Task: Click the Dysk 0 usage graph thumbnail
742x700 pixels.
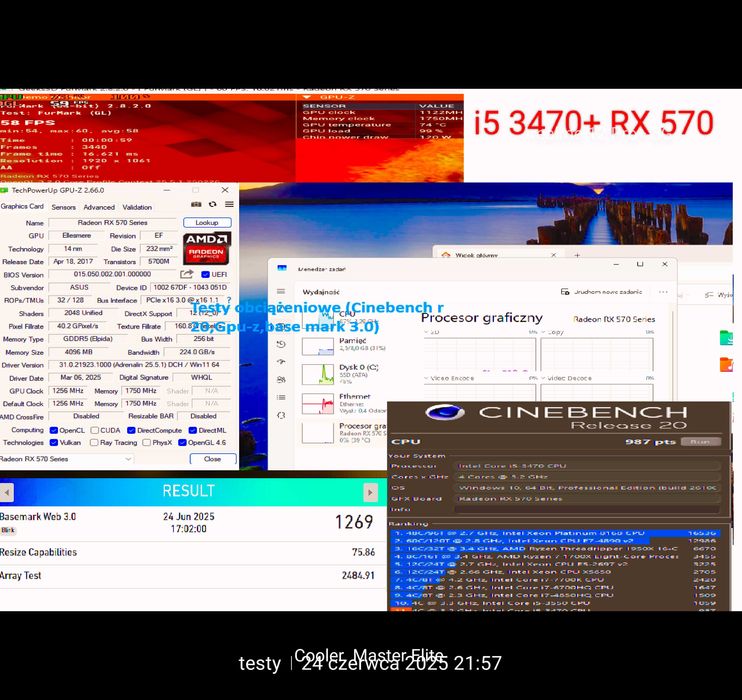Action: coord(318,374)
